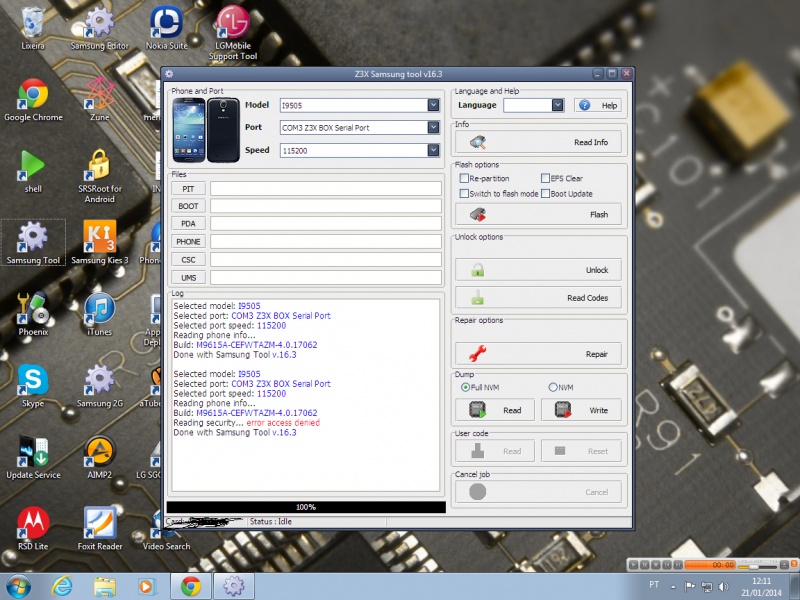Click the PT language indicator in taskbar
Viewport: 800px width, 600px height.
point(654,585)
